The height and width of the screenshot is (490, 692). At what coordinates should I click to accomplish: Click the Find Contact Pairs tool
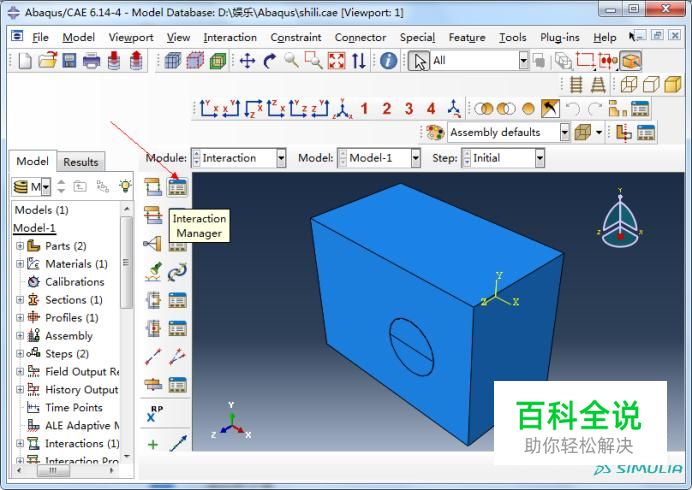click(153, 272)
